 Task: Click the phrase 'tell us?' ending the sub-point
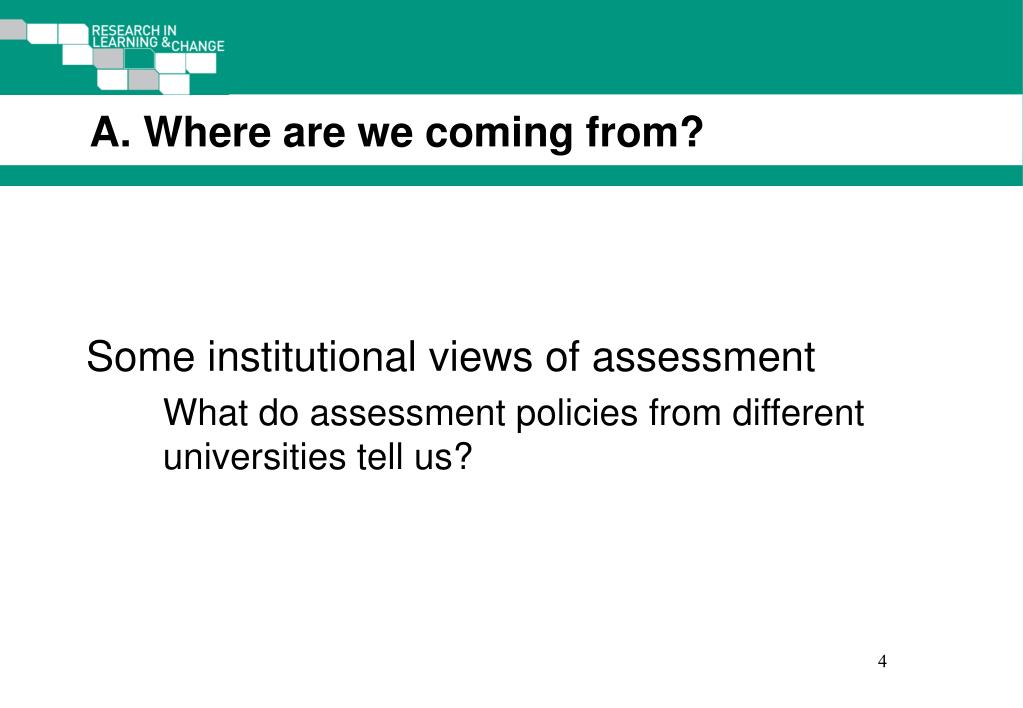click(x=414, y=456)
